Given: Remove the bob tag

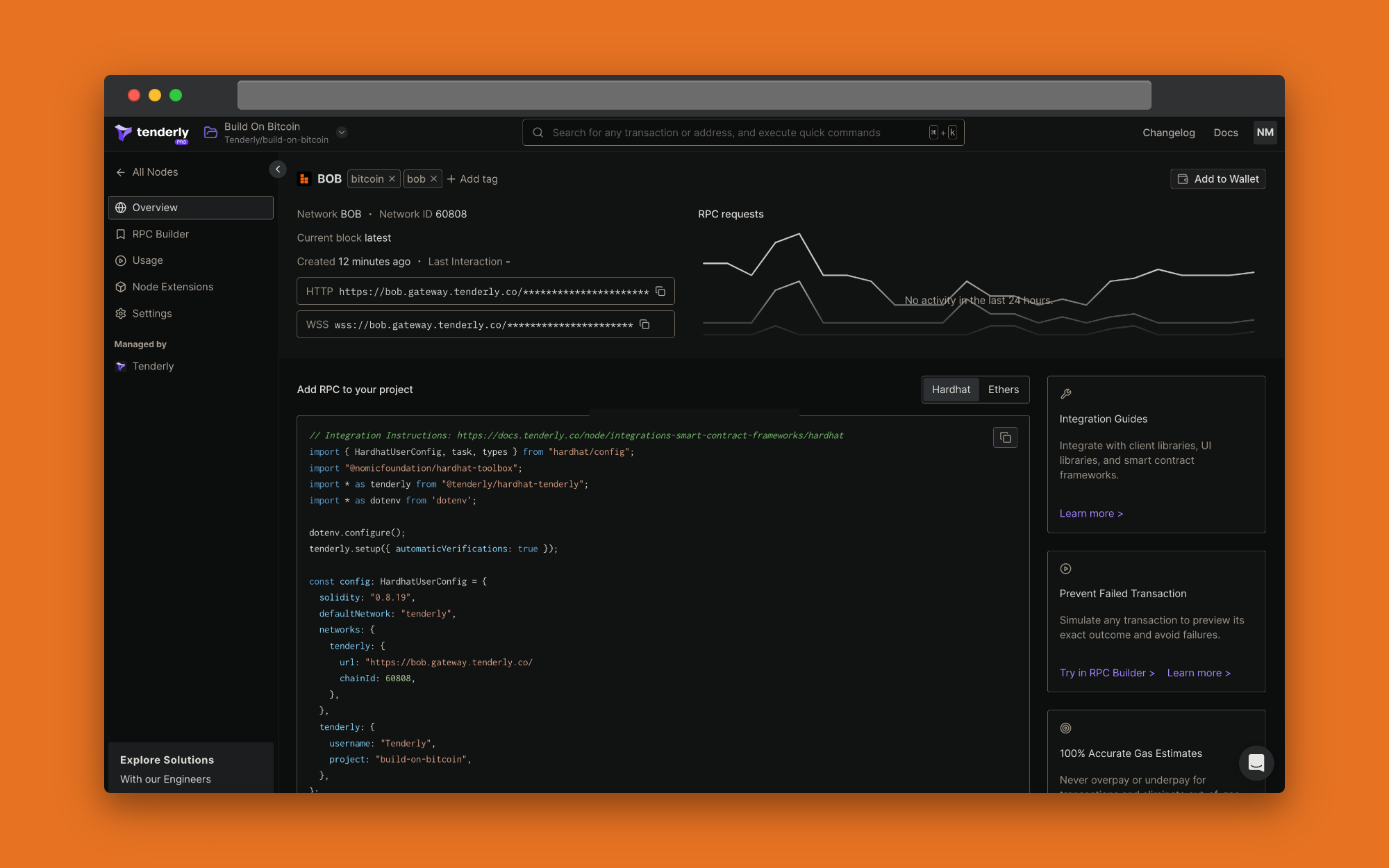Looking at the screenshot, I should pos(434,179).
